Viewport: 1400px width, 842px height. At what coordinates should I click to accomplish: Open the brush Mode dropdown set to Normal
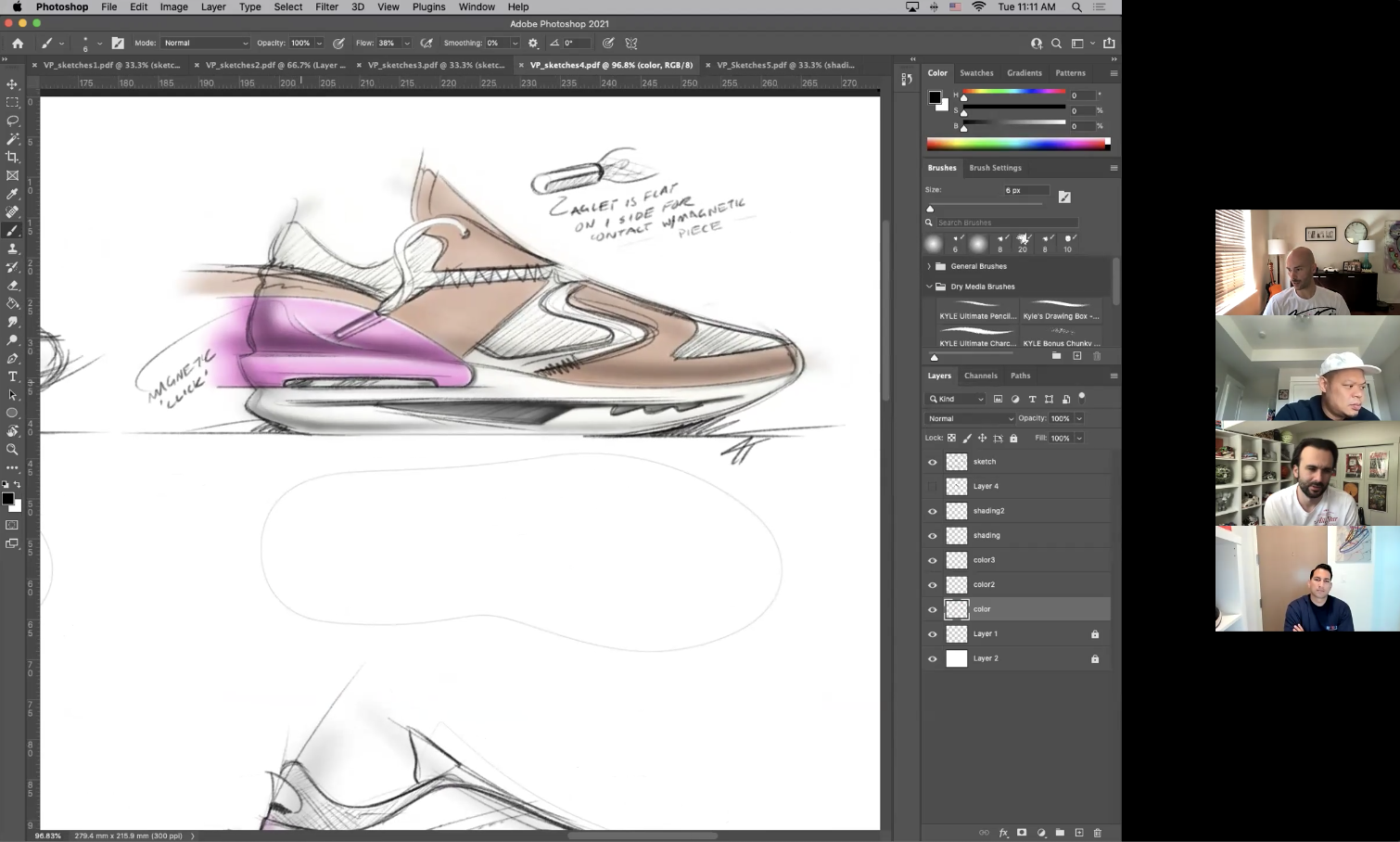coord(206,43)
